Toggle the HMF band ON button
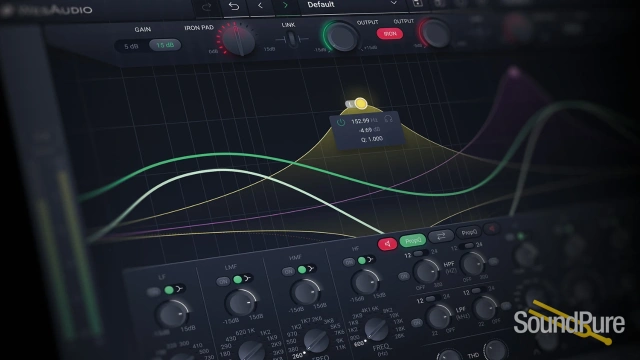This screenshot has height=360, width=640. pyautogui.click(x=288, y=272)
